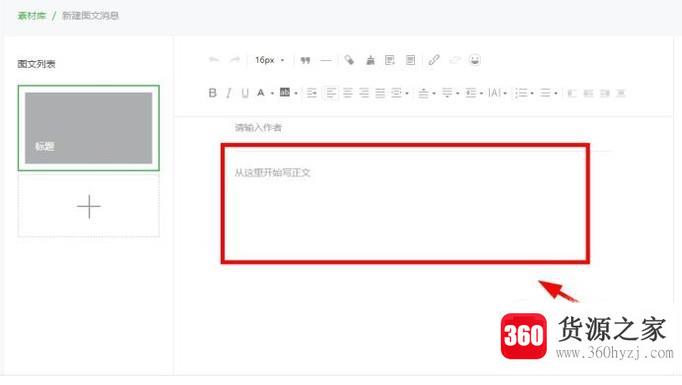Go back to the 素材库 breadcrumb
The height and width of the screenshot is (385, 682).
32,16
